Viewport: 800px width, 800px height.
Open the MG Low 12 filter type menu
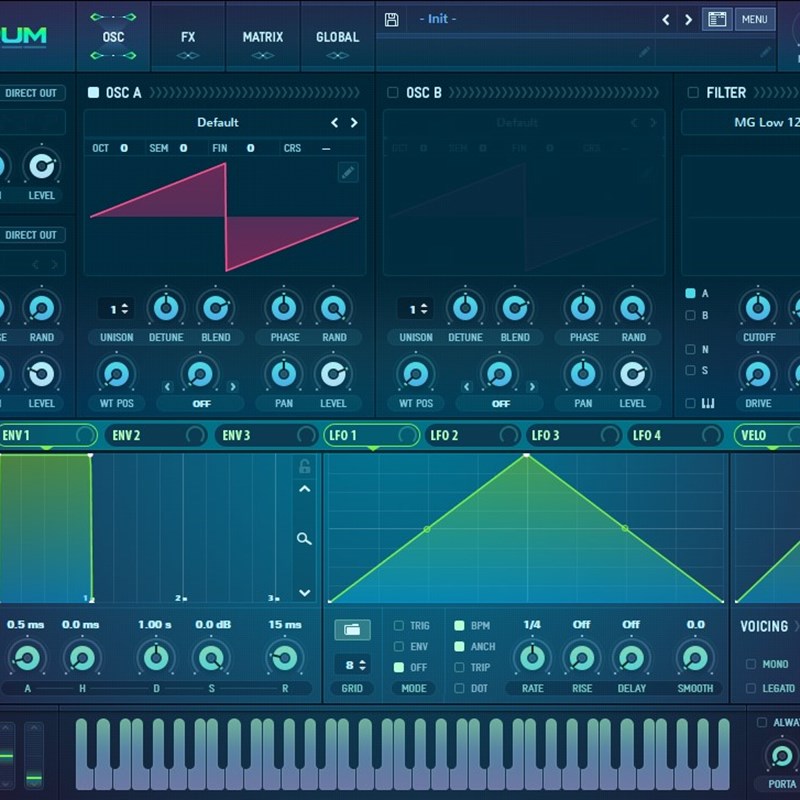(741, 122)
